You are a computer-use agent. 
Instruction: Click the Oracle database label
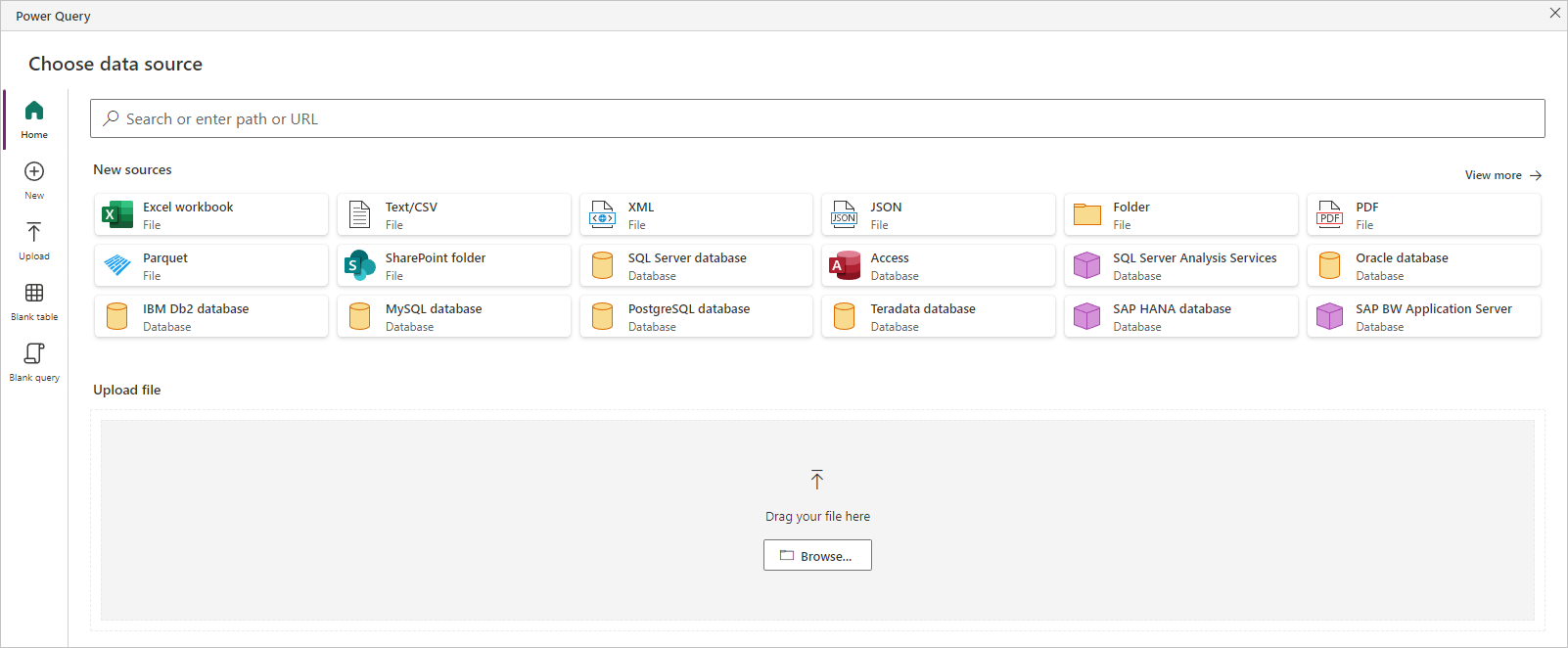pyautogui.click(x=1402, y=257)
